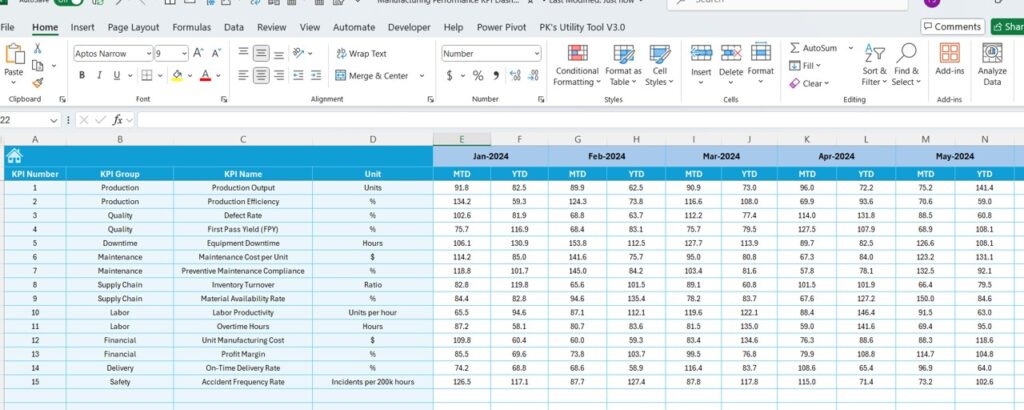
Task: Switch to the Page Layout tab
Action: click(133, 27)
